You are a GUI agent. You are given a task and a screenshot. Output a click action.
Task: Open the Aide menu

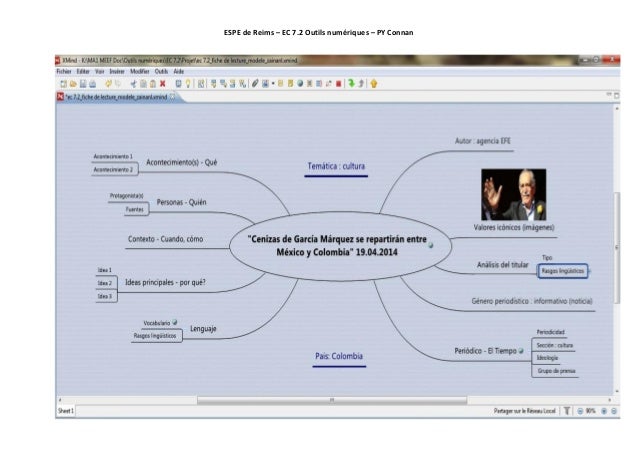(x=179, y=71)
